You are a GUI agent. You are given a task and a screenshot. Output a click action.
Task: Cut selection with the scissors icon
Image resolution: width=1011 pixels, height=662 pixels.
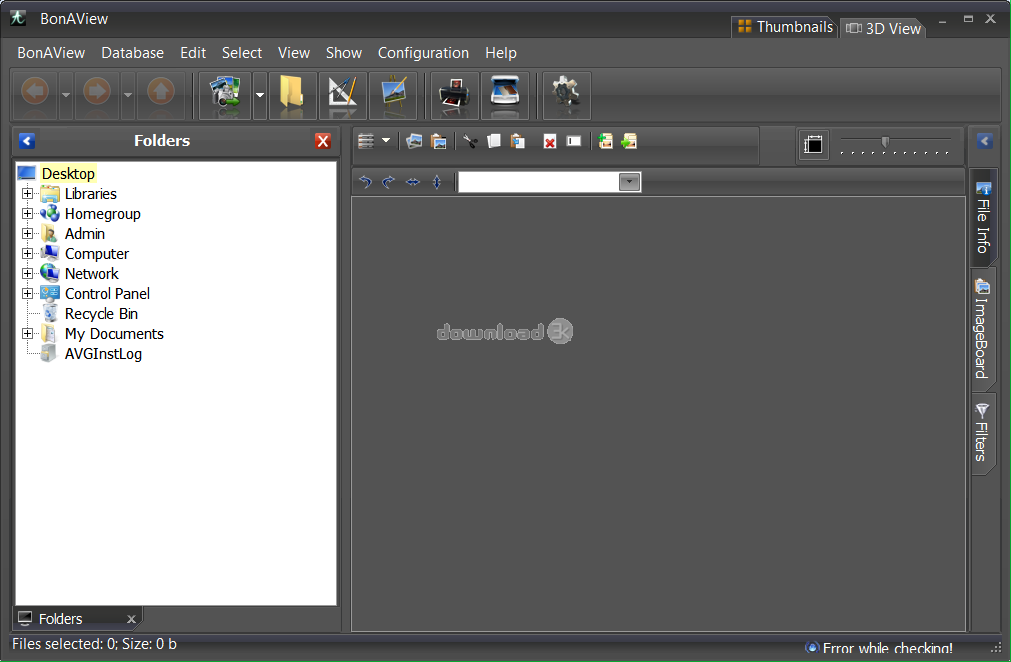(470, 141)
